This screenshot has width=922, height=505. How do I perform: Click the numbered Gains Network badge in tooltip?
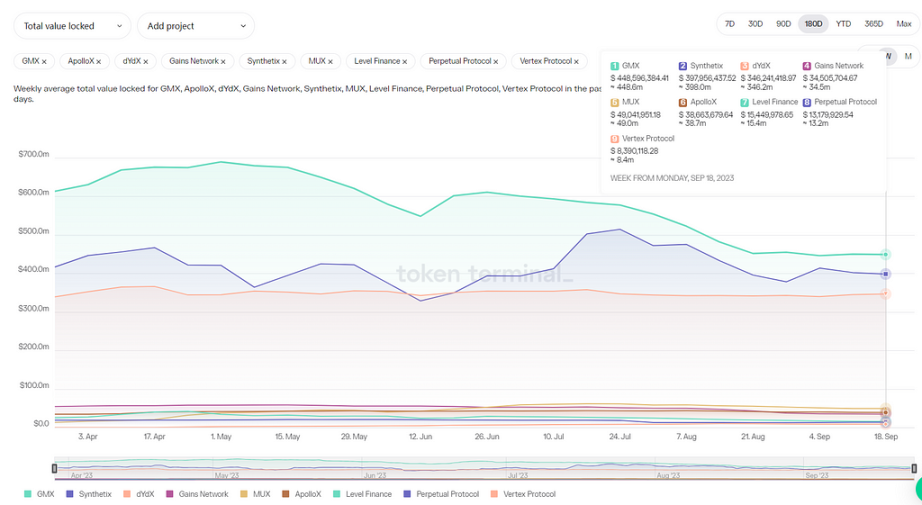tap(807, 66)
